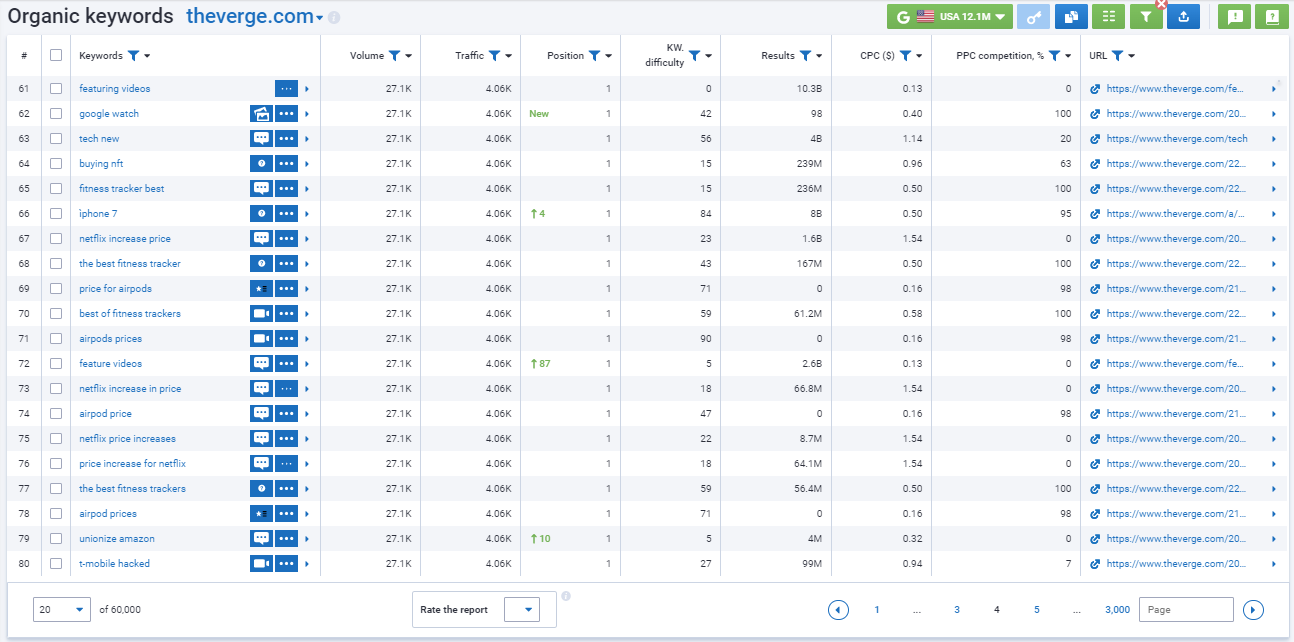Jump to page 3,000 in pagination

pos(1117,610)
